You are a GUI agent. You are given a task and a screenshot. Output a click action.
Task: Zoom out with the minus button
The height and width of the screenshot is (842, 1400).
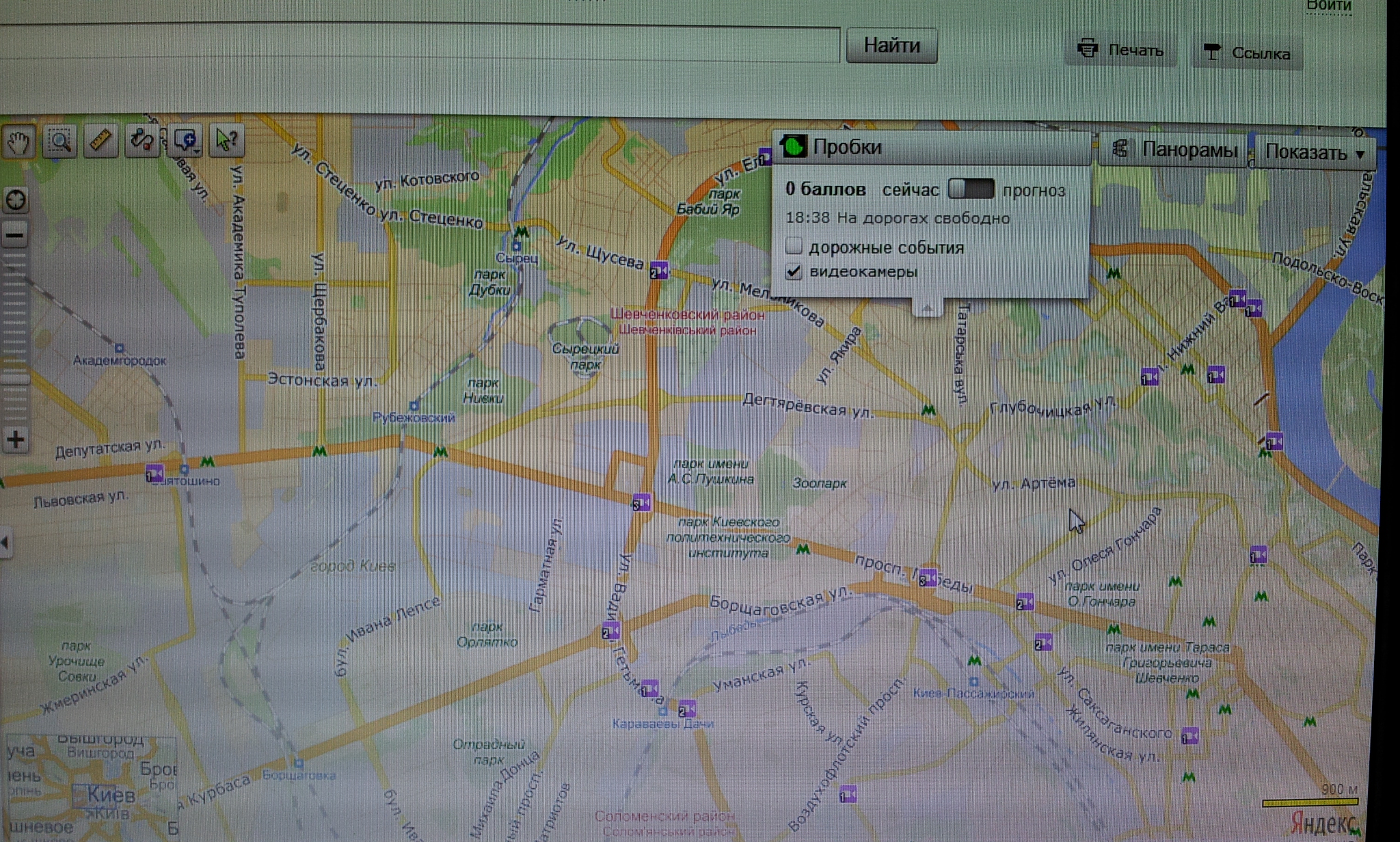(x=15, y=236)
